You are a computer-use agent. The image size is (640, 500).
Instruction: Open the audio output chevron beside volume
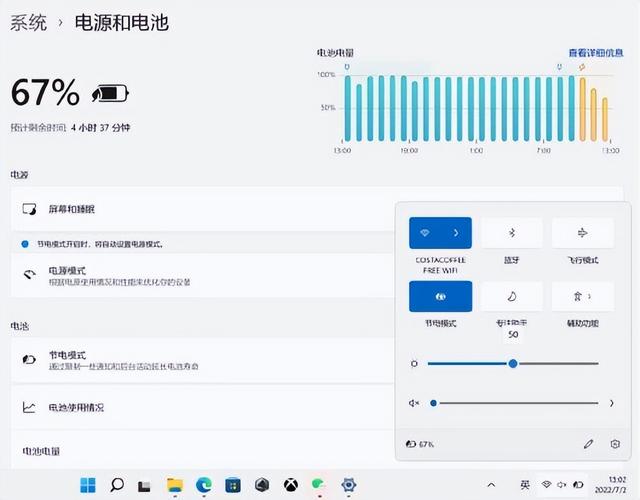pyautogui.click(x=611, y=403)
